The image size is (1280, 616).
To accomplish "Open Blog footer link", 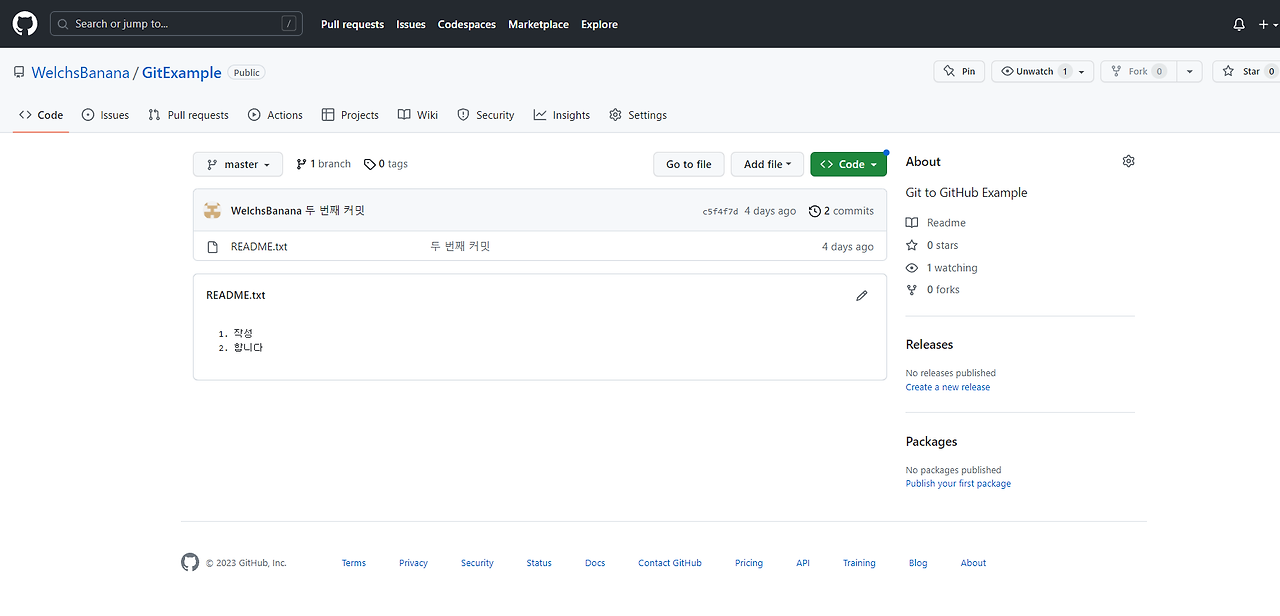I will click(918, 563).
